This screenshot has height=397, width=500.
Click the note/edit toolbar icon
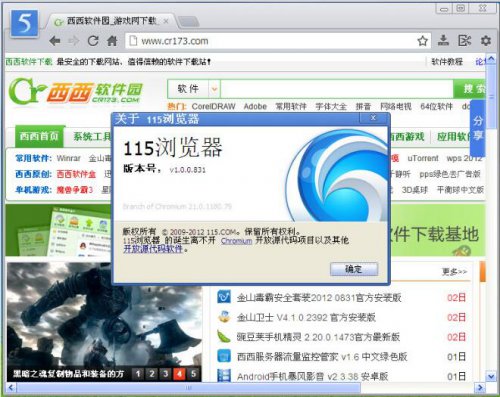[464, 41]
